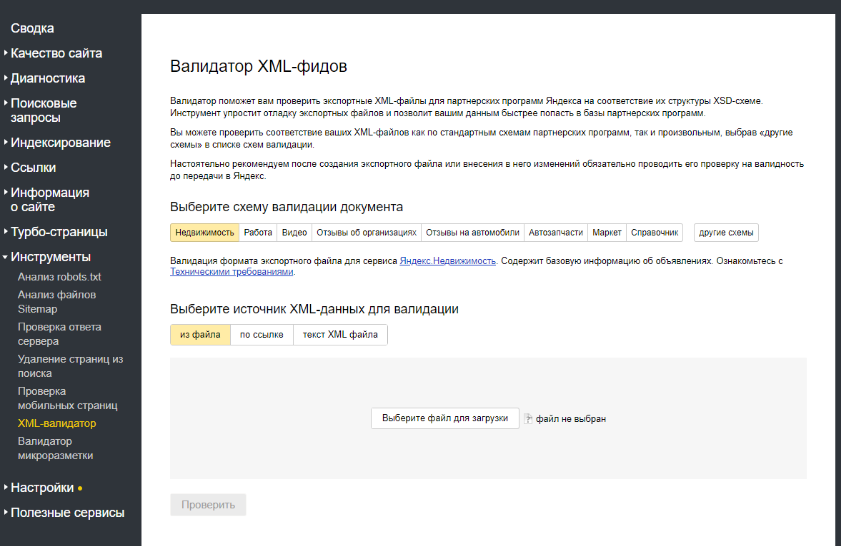This screenshot has width=841, height=546.
Task: Open Анализ robots.txt tool
Action: 59,277
